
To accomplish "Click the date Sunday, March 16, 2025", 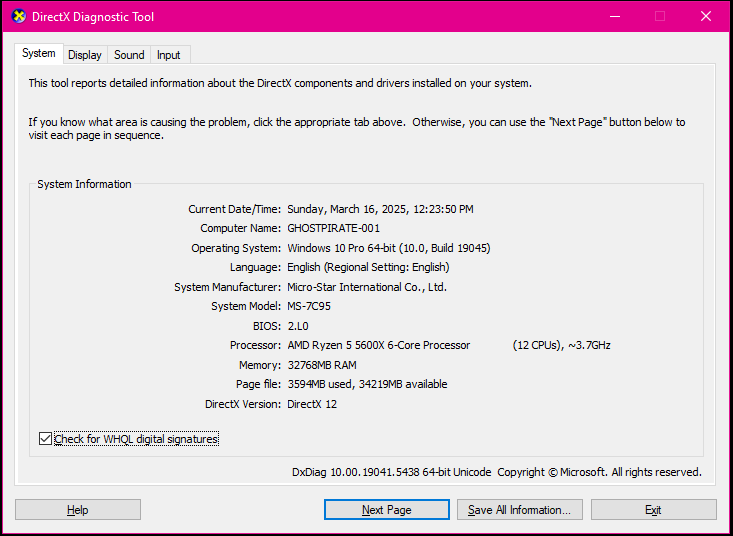I will click(x=347, y=209).
